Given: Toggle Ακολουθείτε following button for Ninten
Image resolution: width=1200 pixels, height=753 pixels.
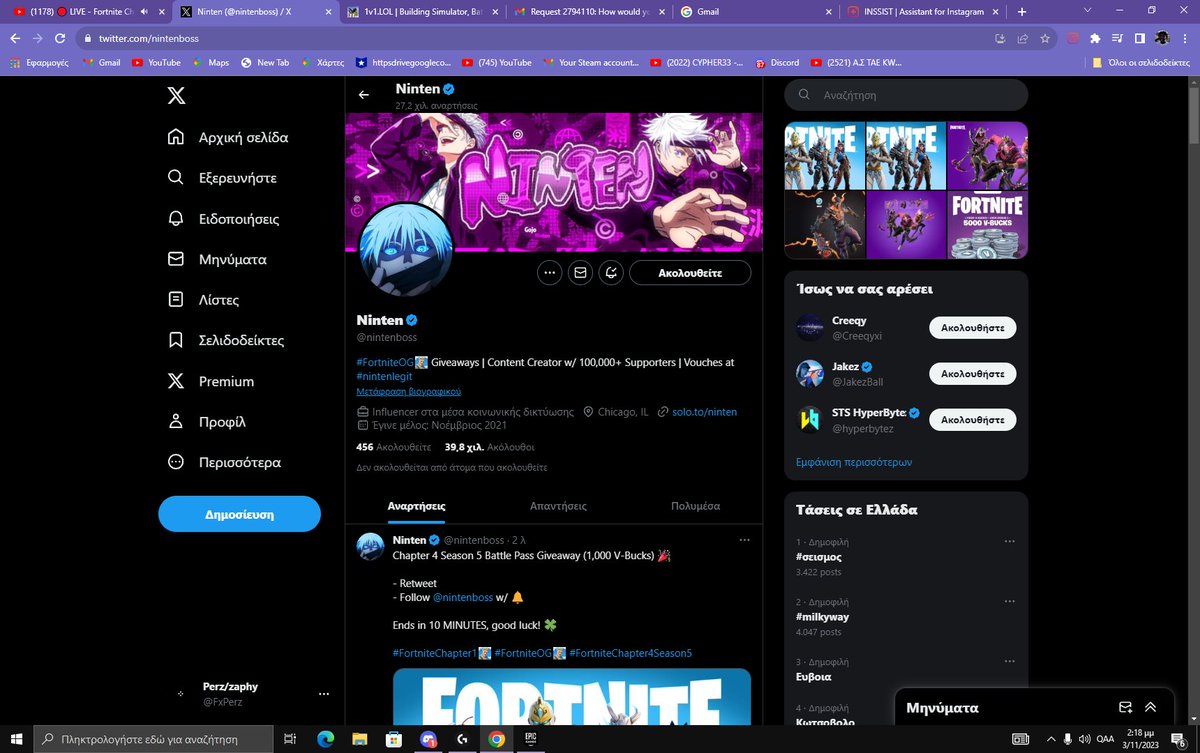Looking at the screenshot, I should 690,272.
